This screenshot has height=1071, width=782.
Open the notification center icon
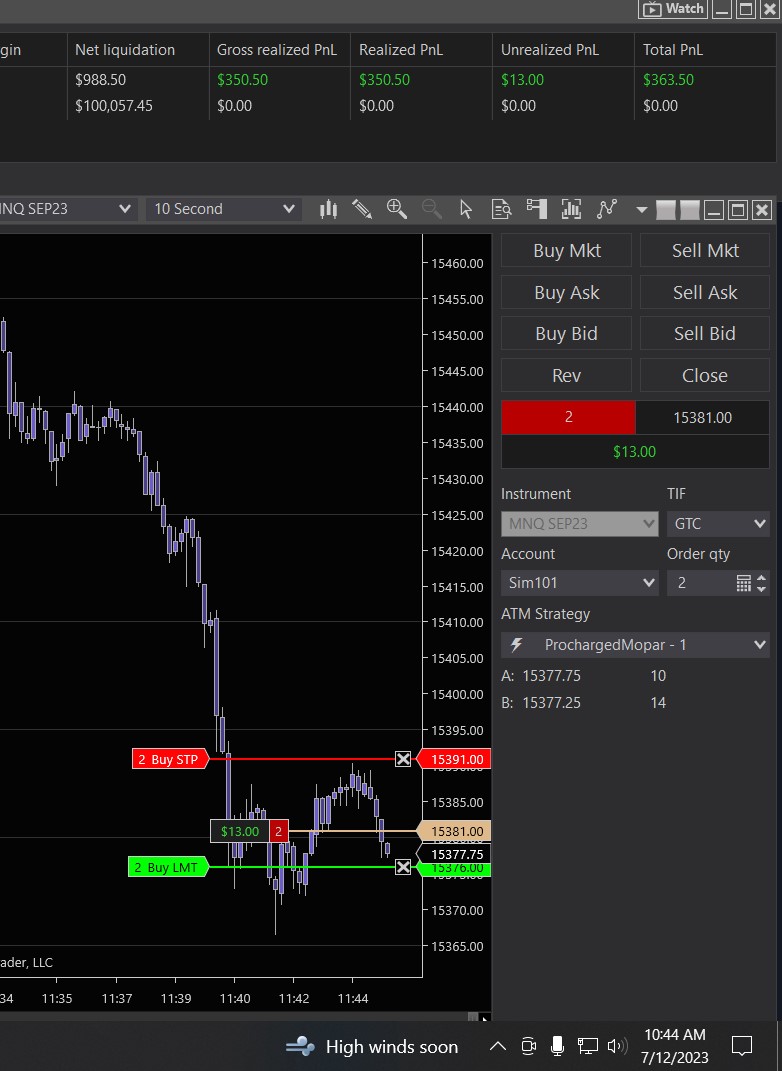tap(742, 1046)
